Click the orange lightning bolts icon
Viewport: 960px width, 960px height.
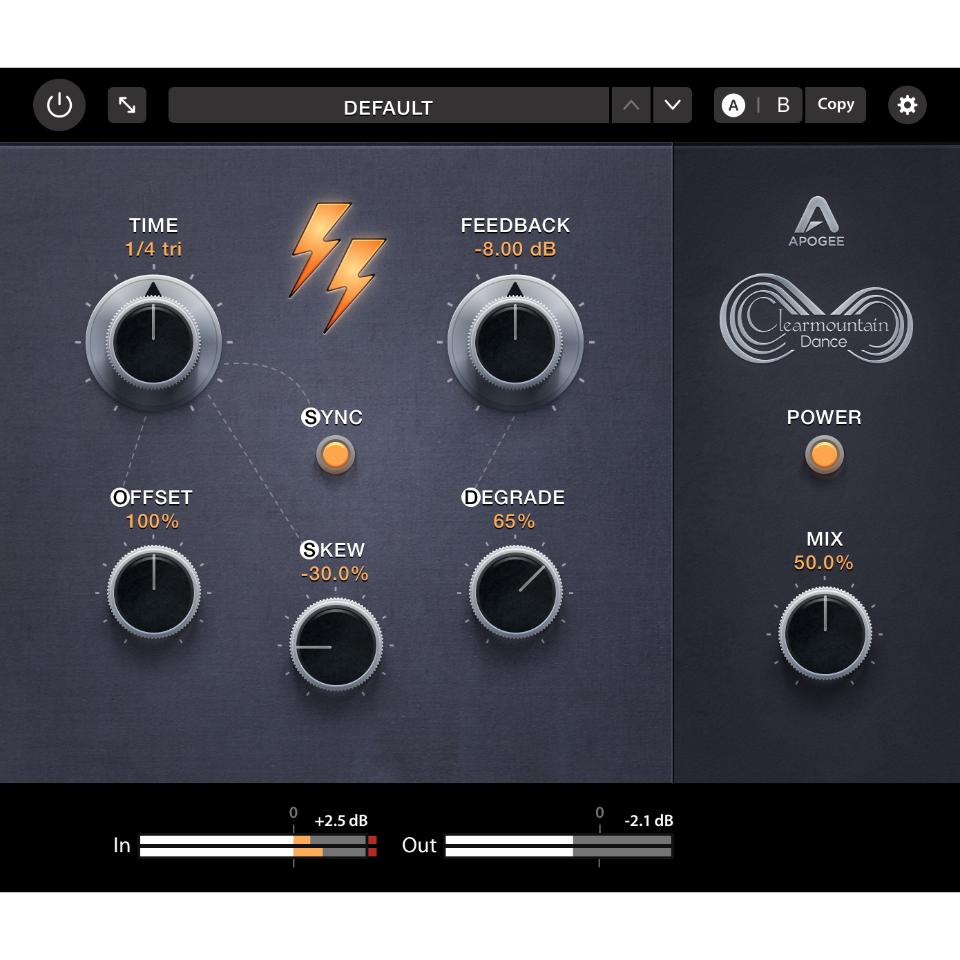tap(338, 266)
